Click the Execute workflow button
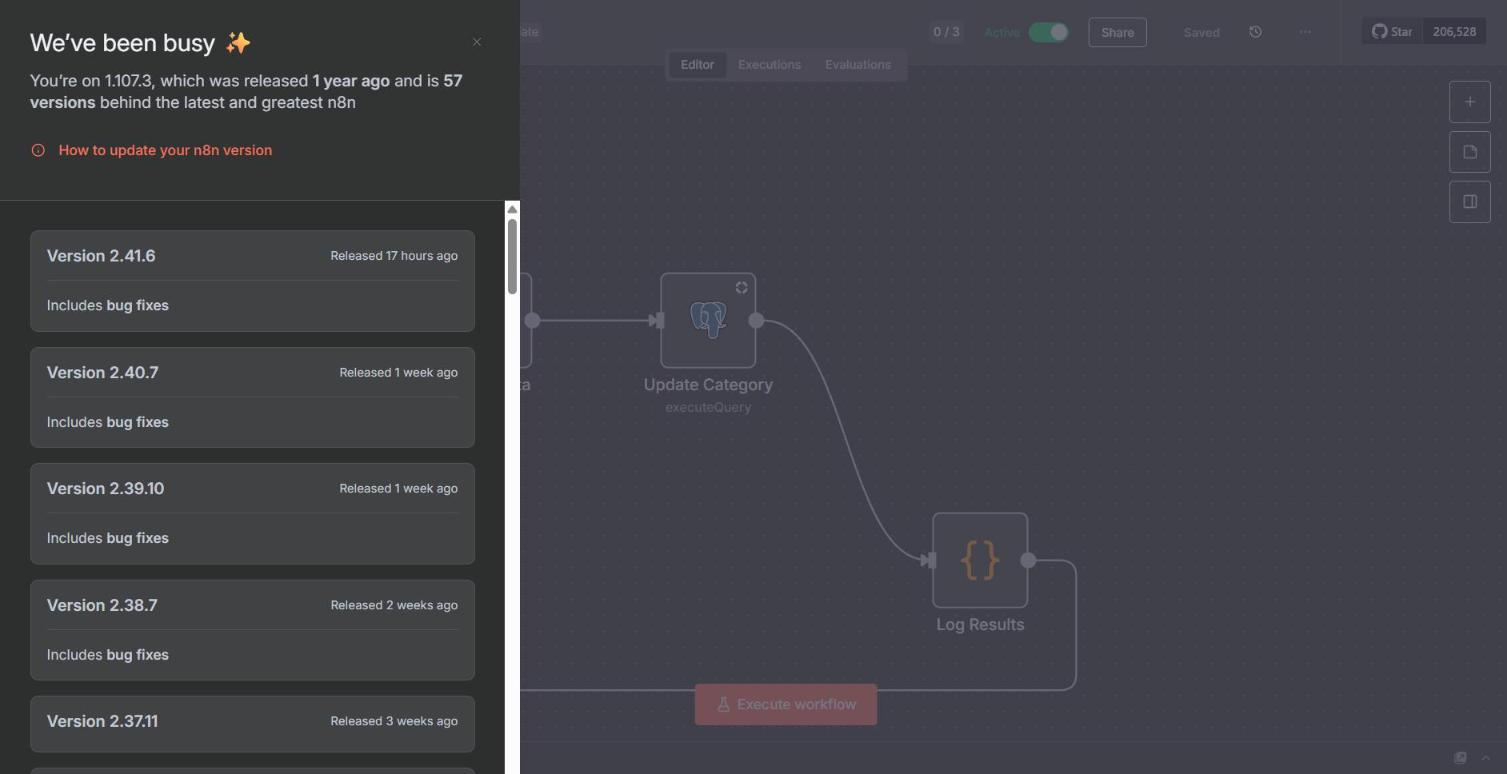The height and width of the screenshot is (774, 1507). pos(786,705)
